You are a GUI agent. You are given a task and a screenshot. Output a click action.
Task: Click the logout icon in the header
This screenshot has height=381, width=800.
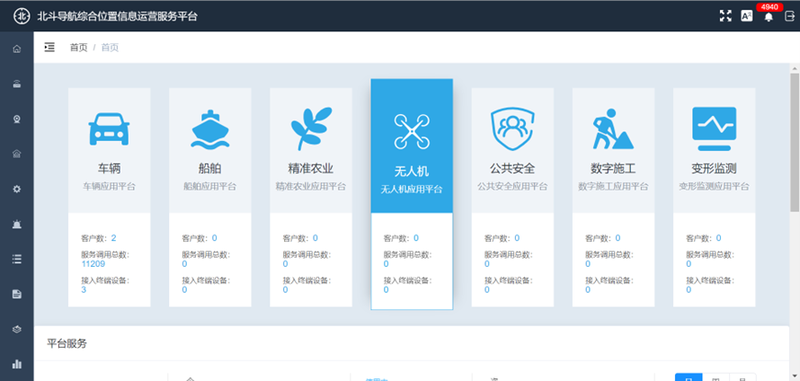pos(790,16)
